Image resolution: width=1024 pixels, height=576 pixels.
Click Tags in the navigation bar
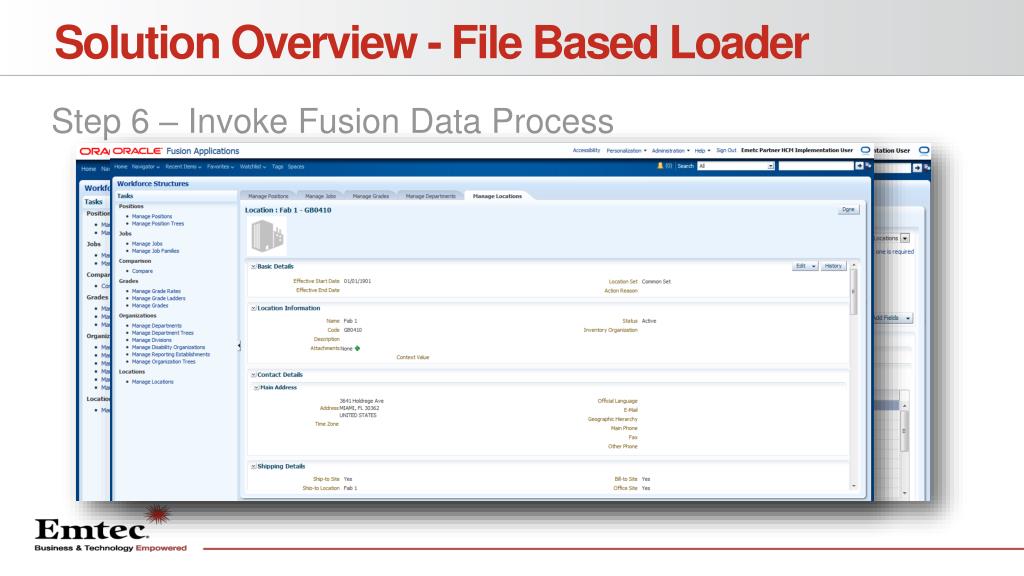pos(278,167)
